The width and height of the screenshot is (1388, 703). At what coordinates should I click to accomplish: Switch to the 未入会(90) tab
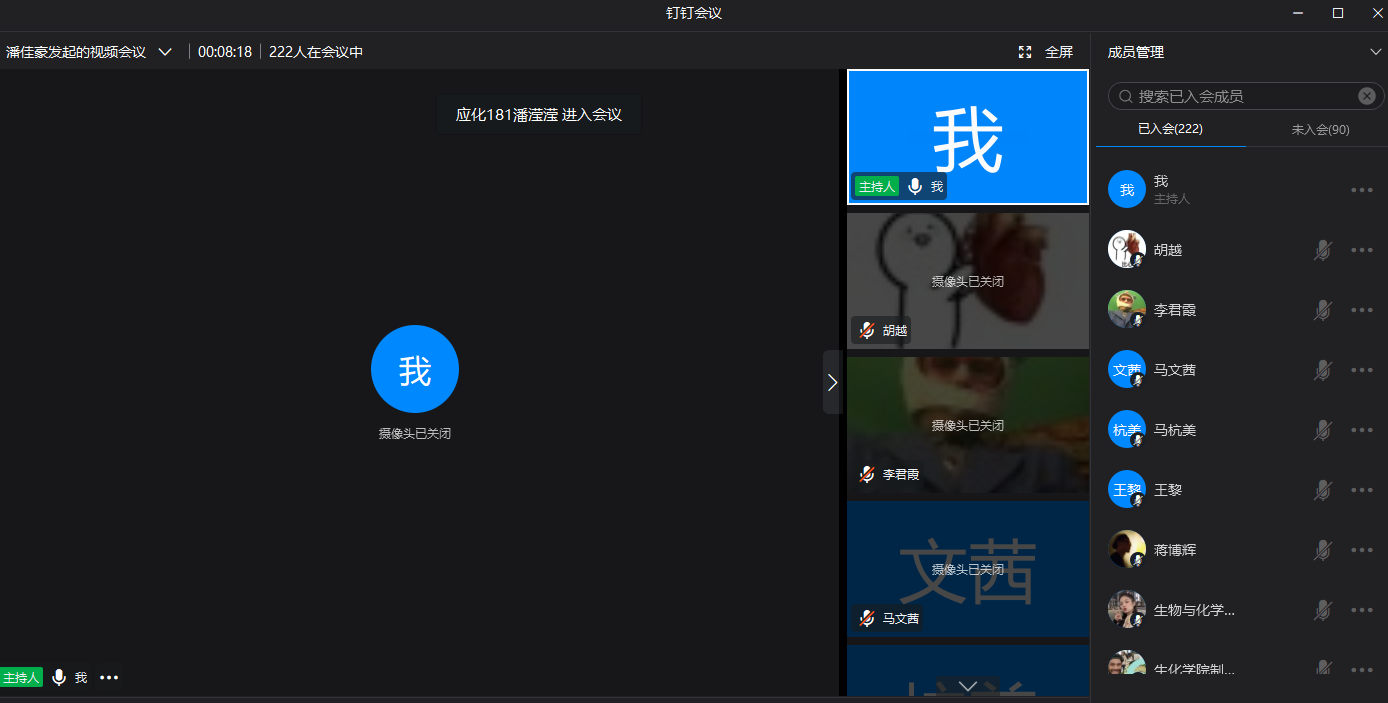[x=1320, y=129]
